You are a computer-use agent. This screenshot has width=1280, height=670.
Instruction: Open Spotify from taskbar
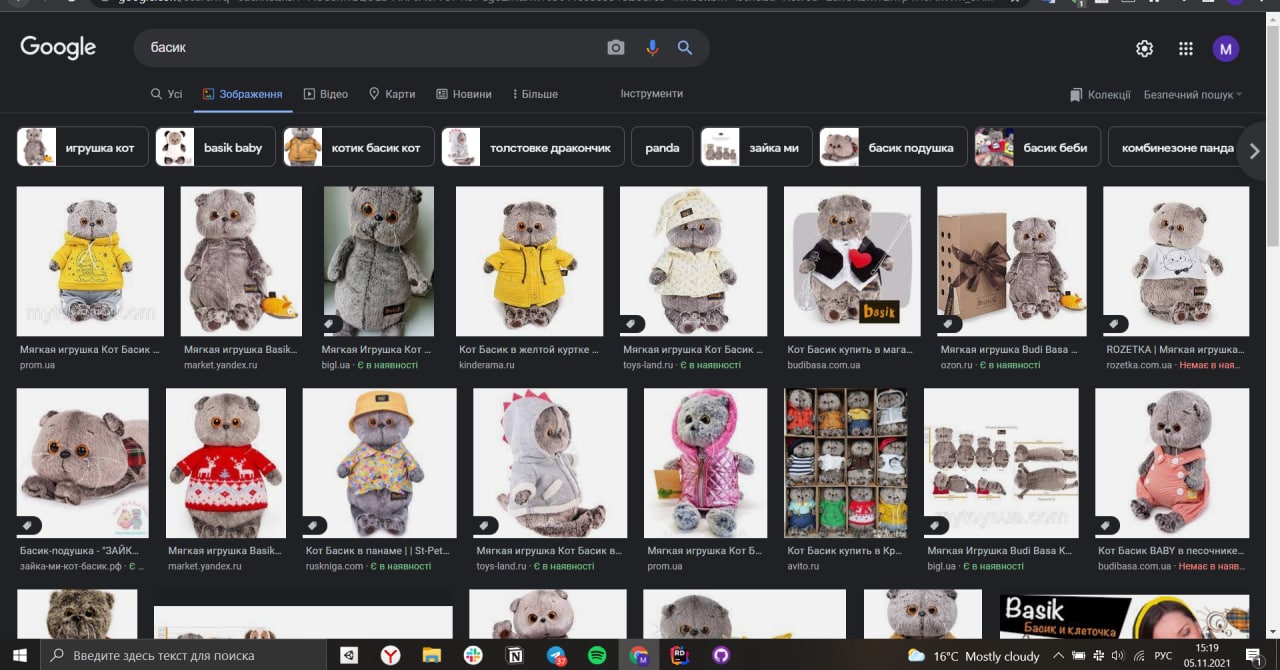[x=597, y=656]
